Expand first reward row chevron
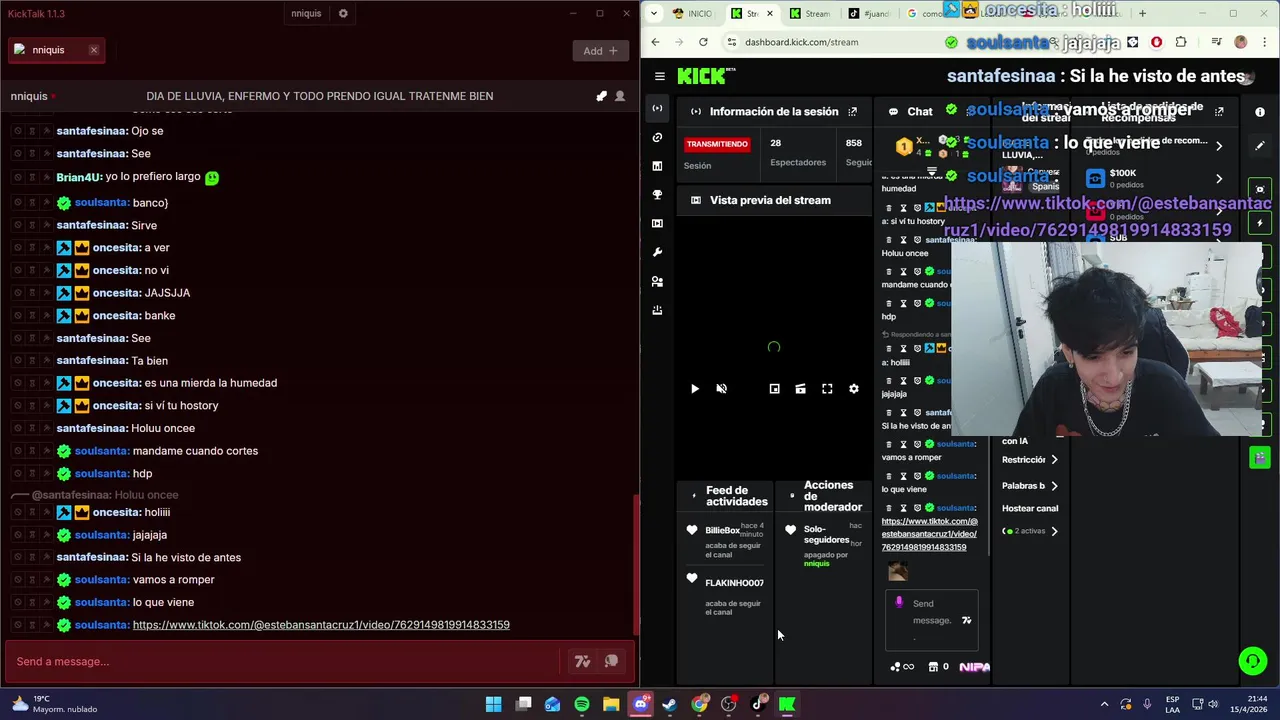 1219,146
